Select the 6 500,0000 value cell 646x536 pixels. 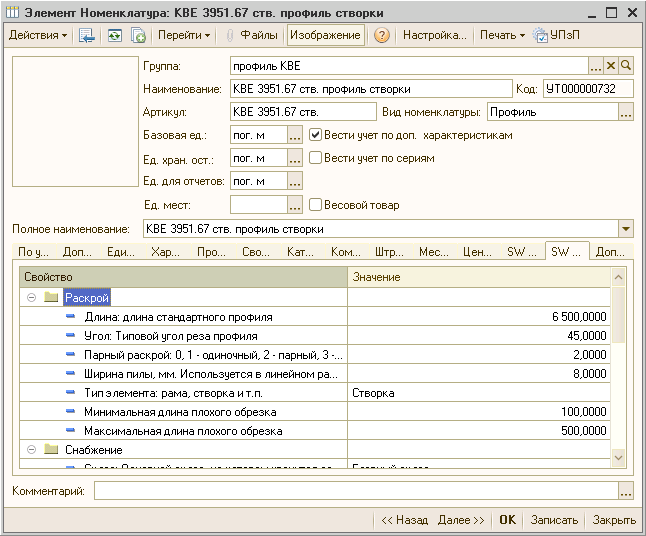(x=479, y=316)
